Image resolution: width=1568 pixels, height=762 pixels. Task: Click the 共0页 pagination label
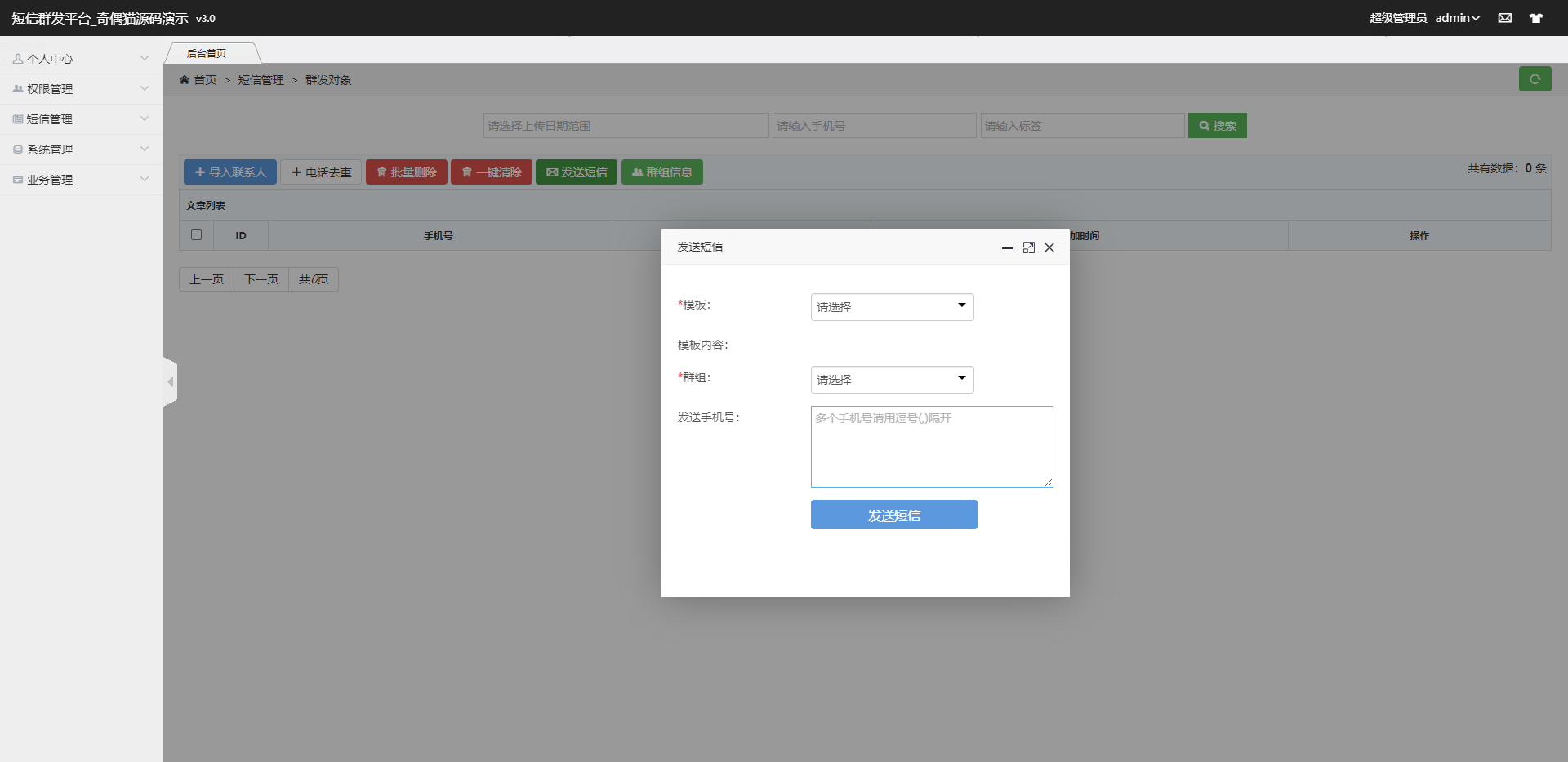click(314, 279)
